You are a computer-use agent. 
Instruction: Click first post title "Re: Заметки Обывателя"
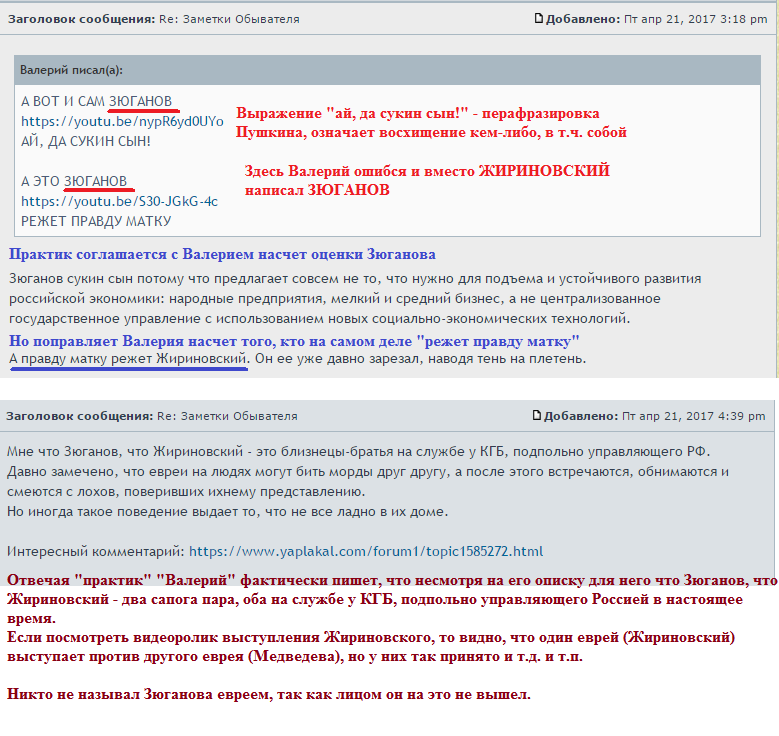pos(229,19)
